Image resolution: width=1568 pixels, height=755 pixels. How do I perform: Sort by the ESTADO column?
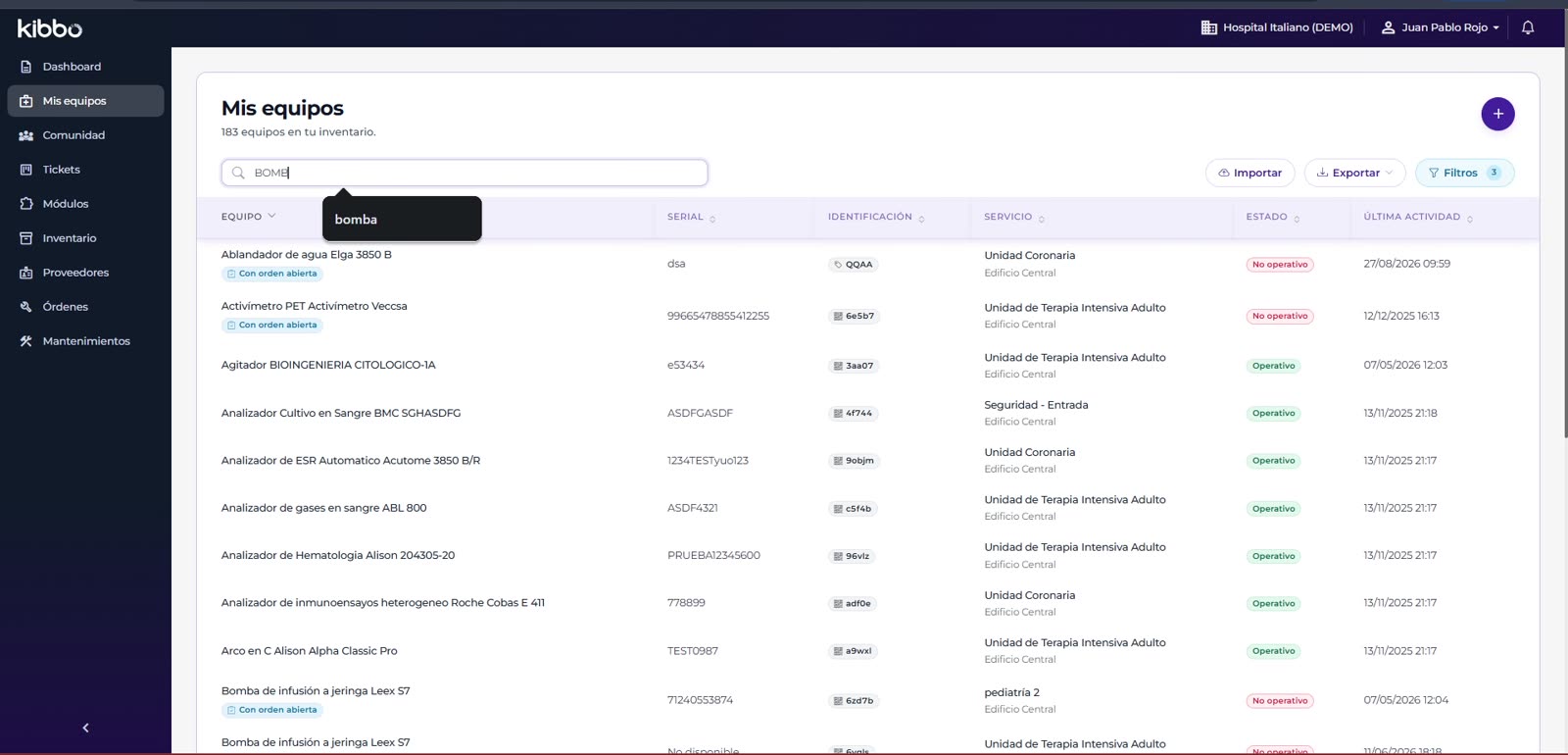(1273, 217)
